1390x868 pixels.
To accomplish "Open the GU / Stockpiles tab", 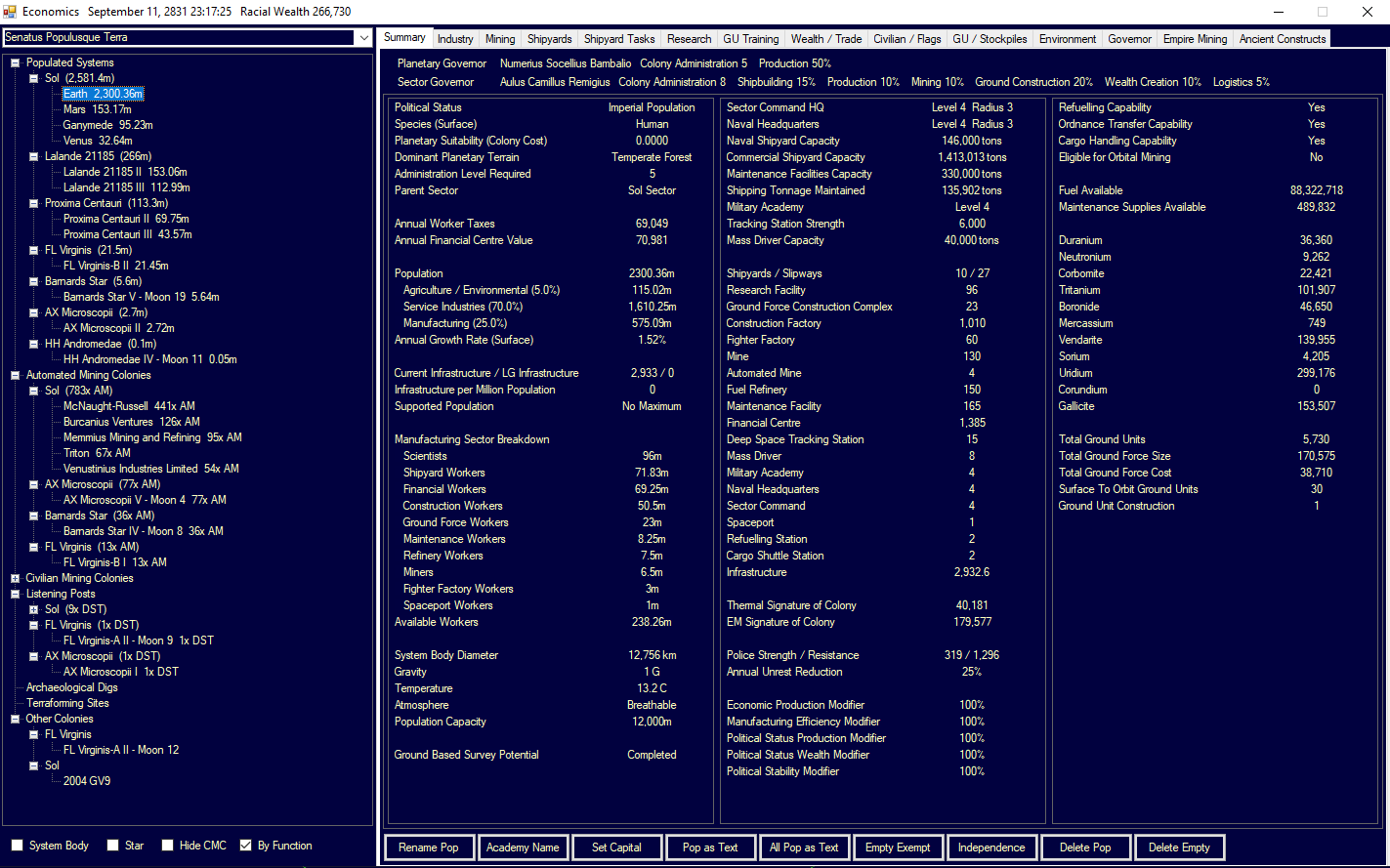I will point(990,39).
